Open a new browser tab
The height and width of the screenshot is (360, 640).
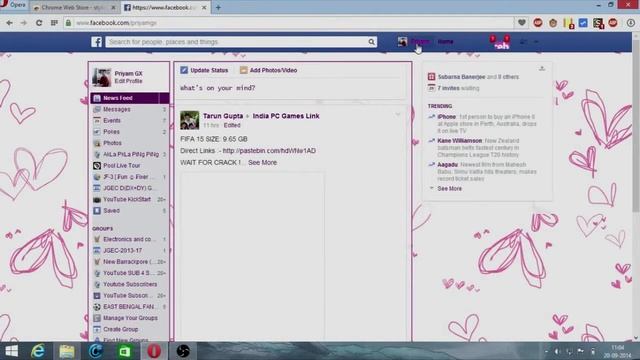tap(218, 7)
